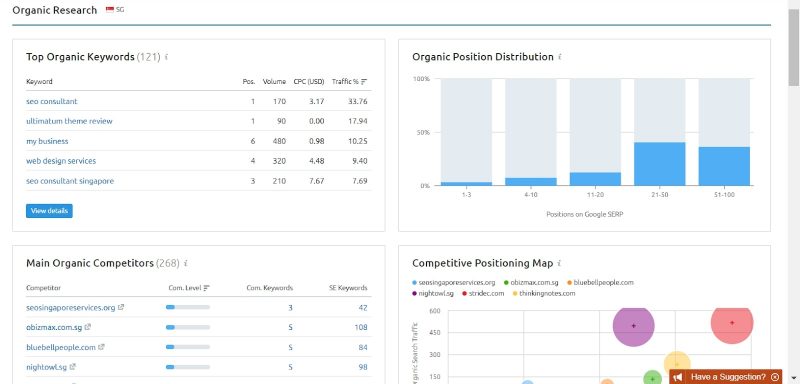Open info icon beside Main Organic Competitors
The width and height of the screenshot is (800, 384).
pos(186,264)
